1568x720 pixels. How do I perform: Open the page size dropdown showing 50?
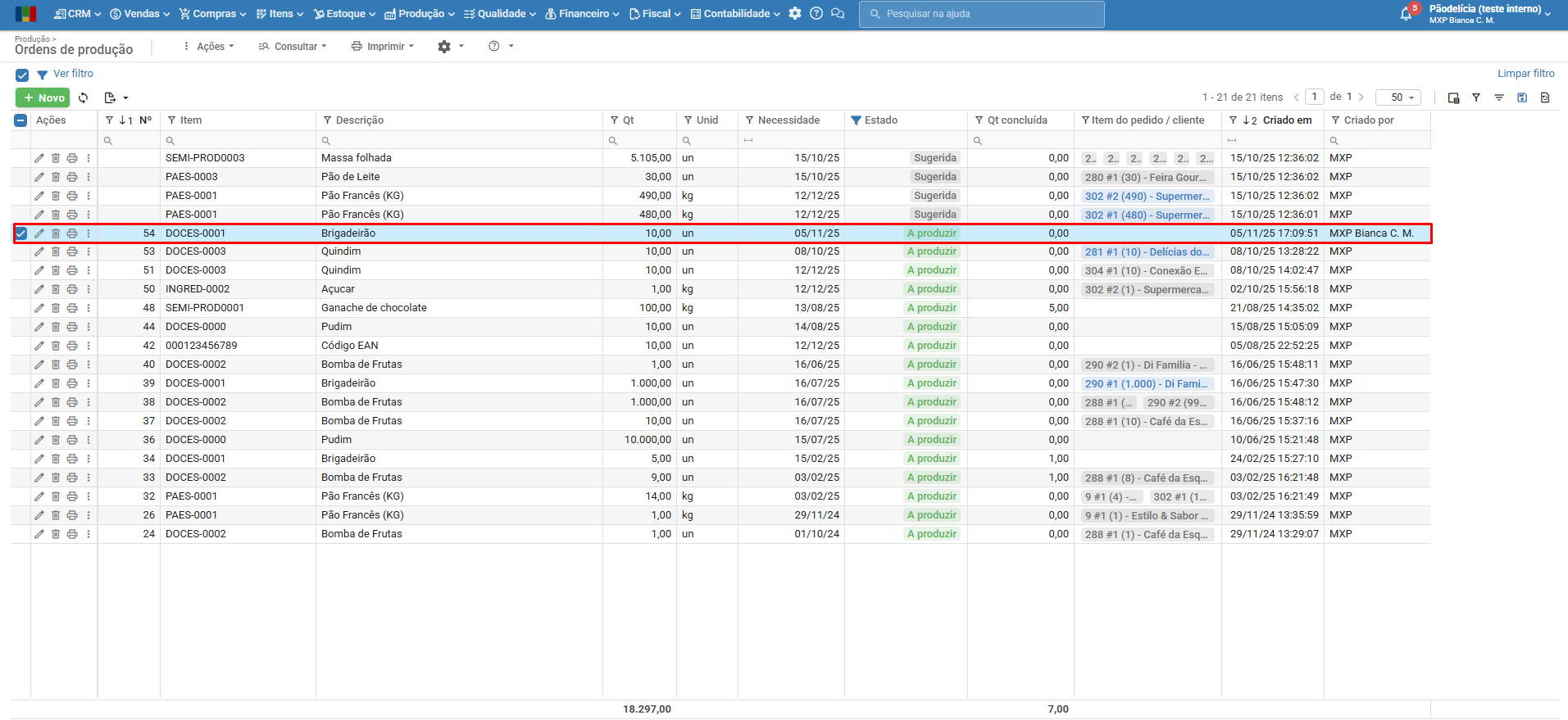[x=1398, y=97]
